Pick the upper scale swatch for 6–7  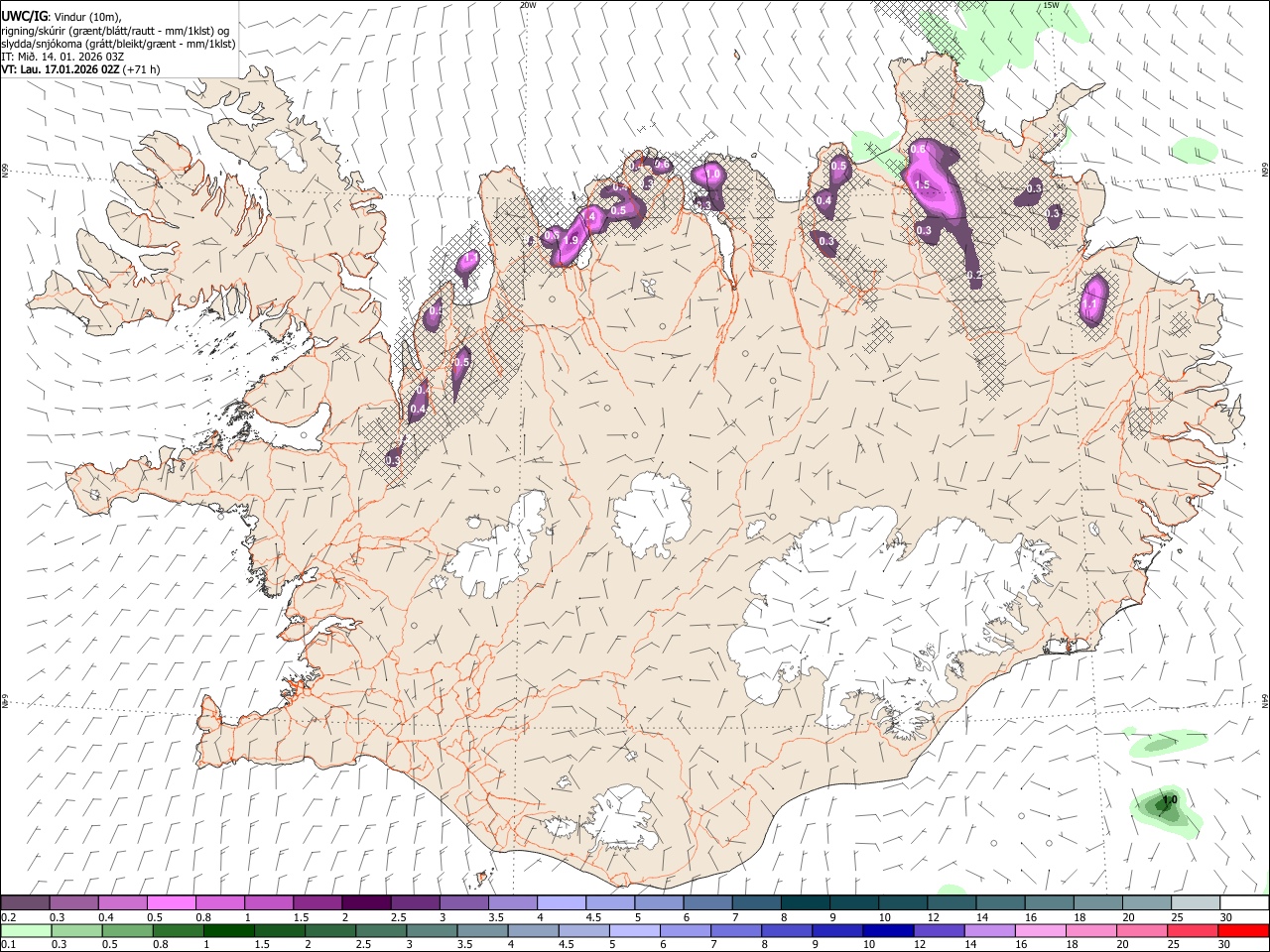point(707,902)
